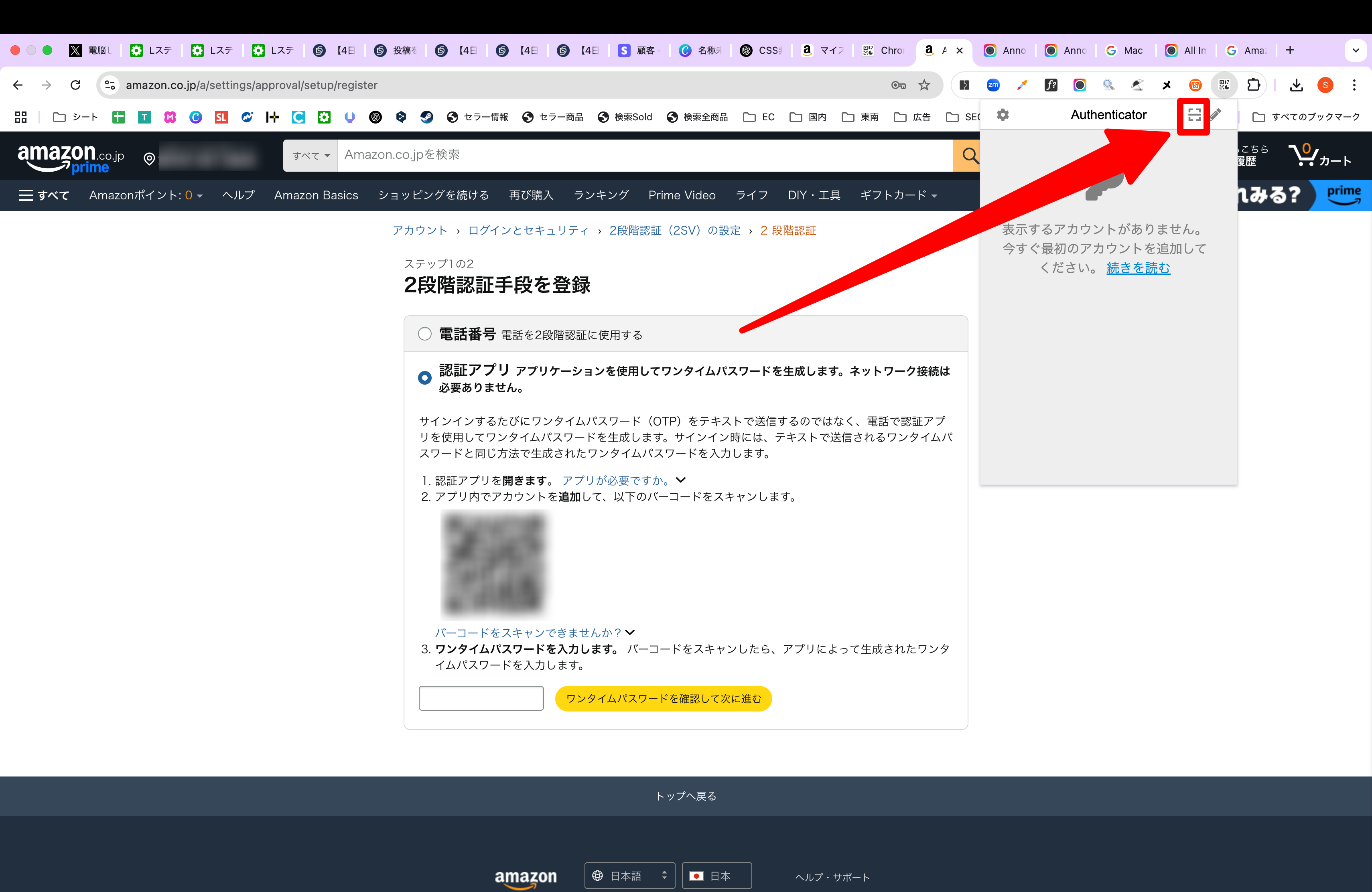This screenshot has width=1372, height=892.
Task: Switch to the CSS browser tab
Action: click(x=761, y=50)
